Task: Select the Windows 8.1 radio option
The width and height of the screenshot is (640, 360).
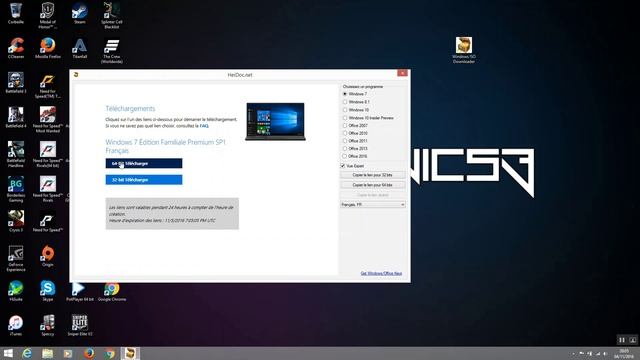Action: 345,102
